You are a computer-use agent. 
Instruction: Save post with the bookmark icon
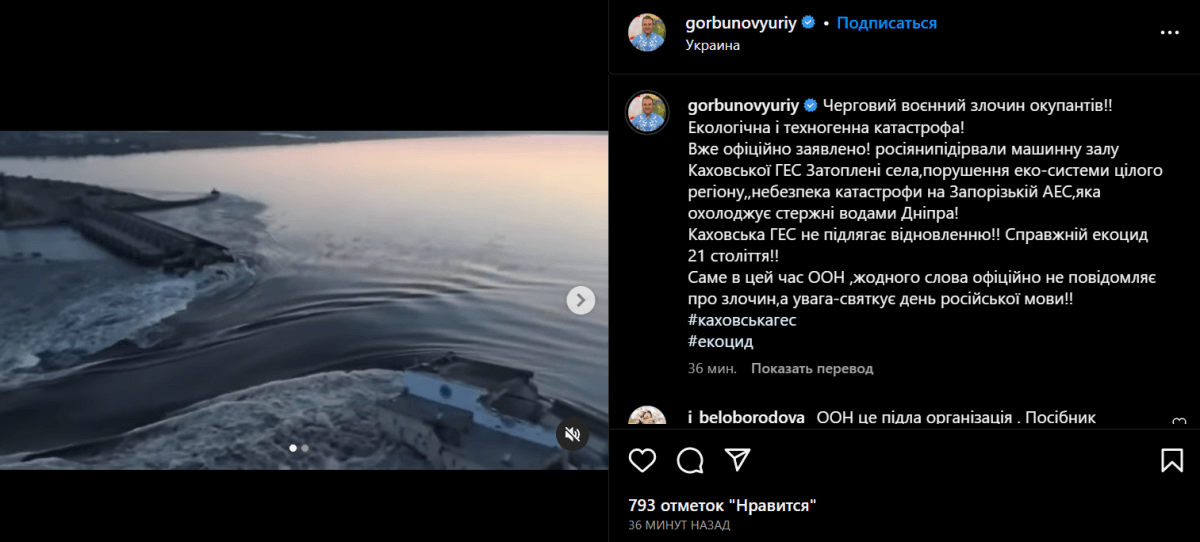[x=1172, y=460]
